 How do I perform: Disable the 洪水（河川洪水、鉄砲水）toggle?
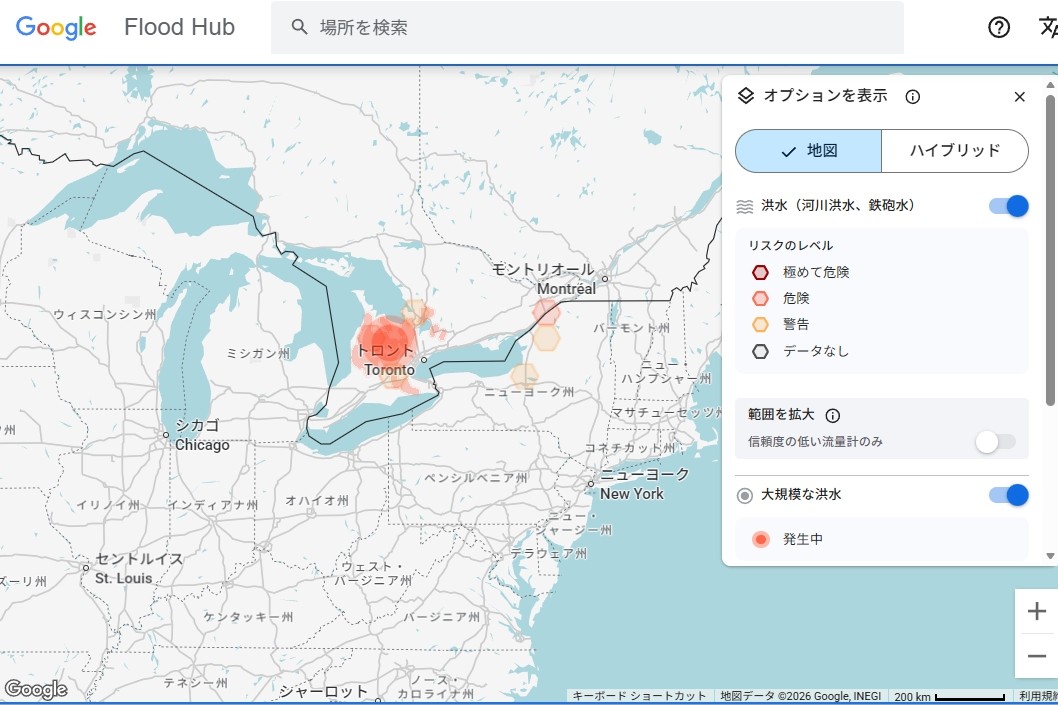[1007, 206]
